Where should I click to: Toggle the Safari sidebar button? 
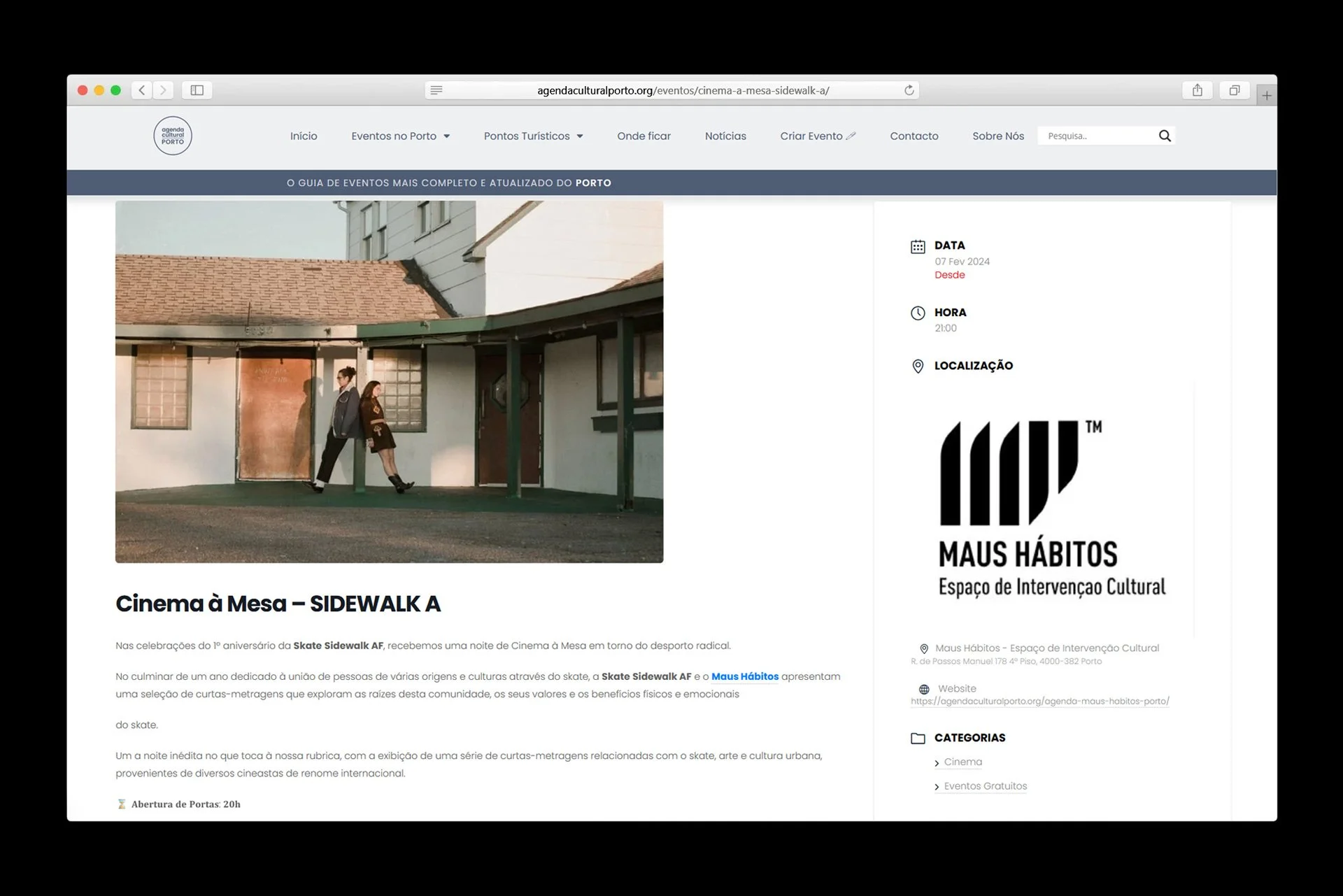[x=197, y=90]
